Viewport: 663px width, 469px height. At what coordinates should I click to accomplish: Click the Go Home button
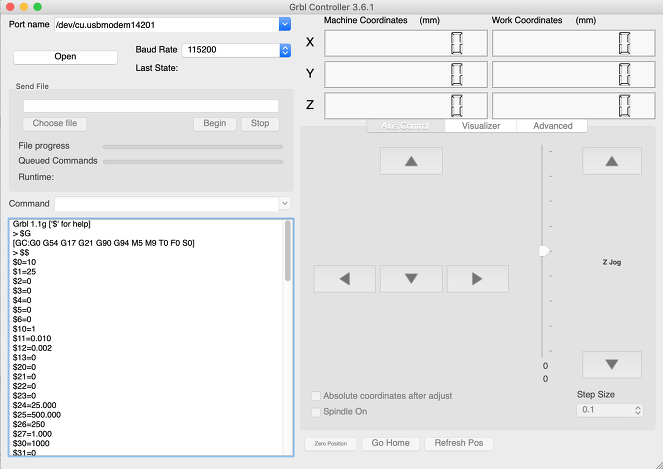(390, 443)
